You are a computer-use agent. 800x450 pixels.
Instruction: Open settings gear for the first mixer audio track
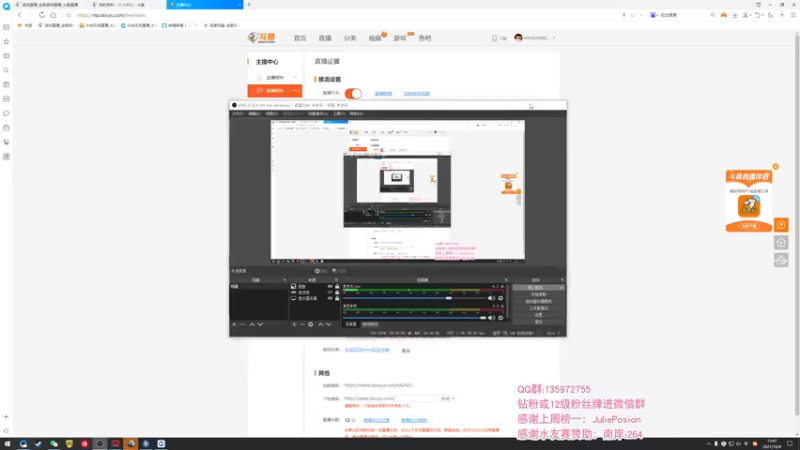coord(501,298)
